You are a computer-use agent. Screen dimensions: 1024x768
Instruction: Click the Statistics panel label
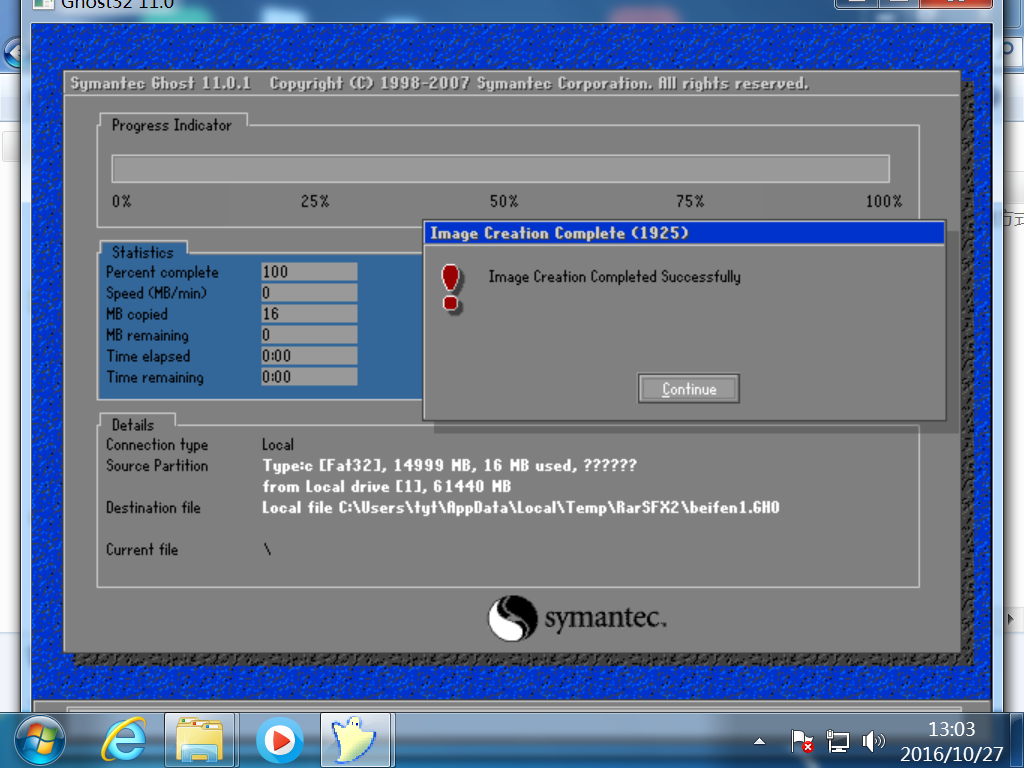point(142,252)
